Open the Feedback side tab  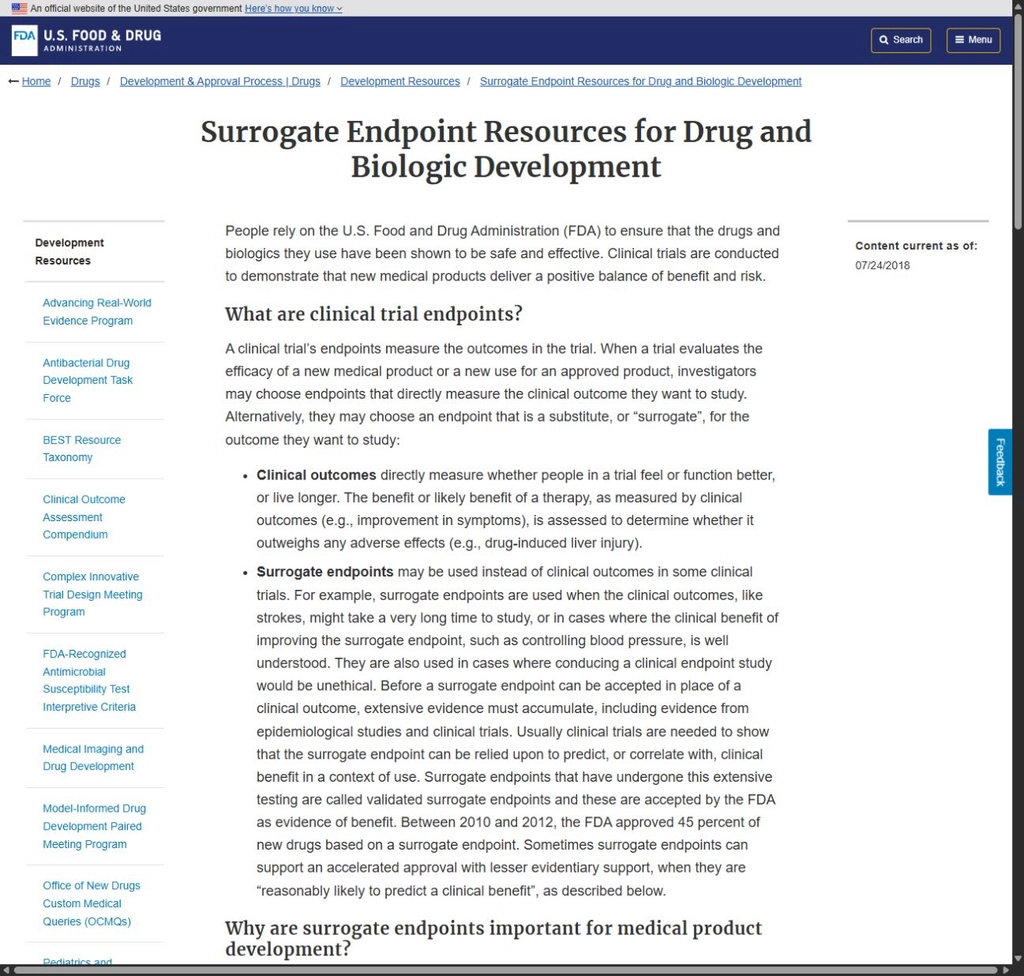(1000, 462)
